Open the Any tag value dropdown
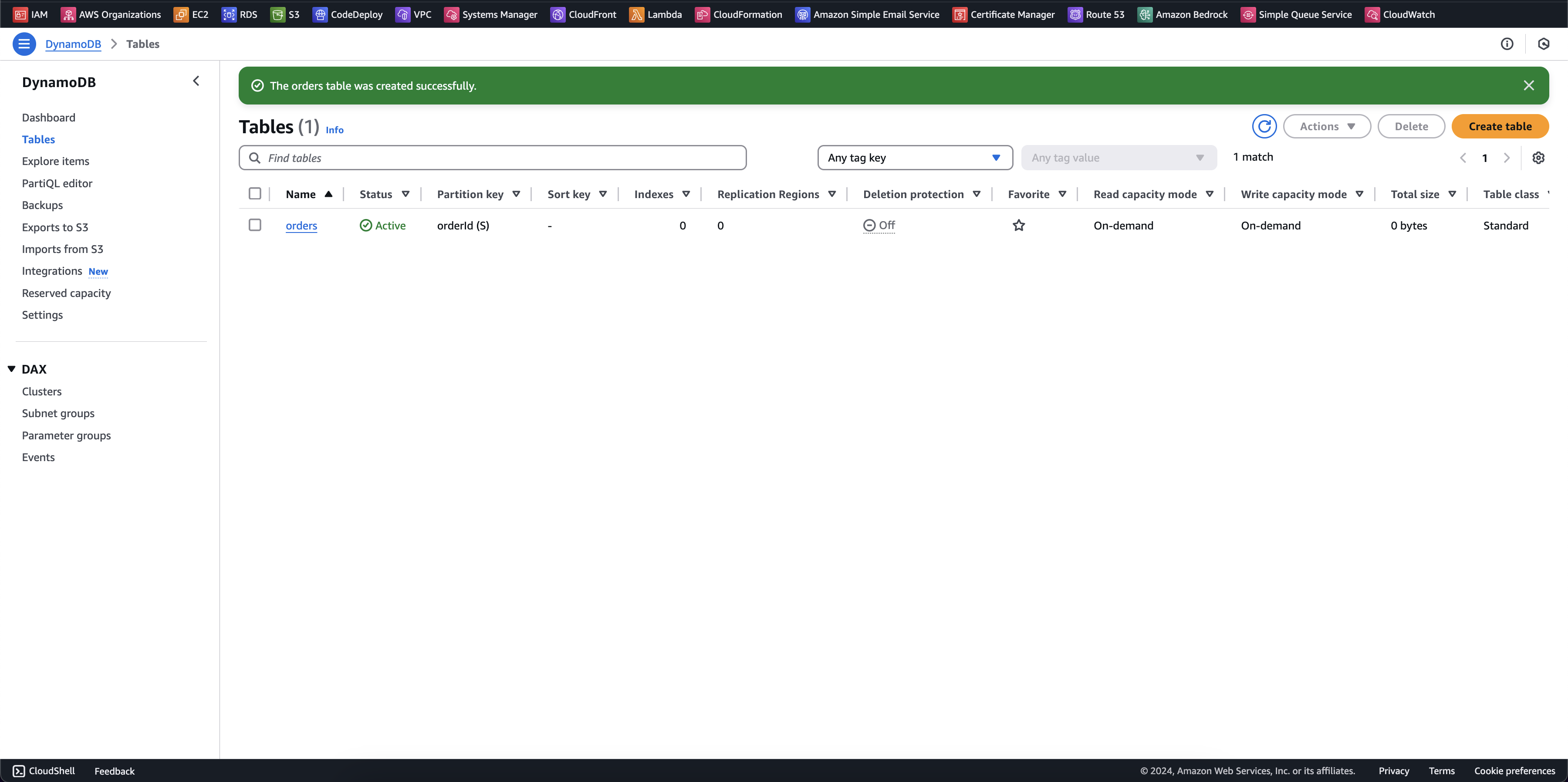The width and height of the screenshot is (1568, 782). click(x=1119, y=158)
